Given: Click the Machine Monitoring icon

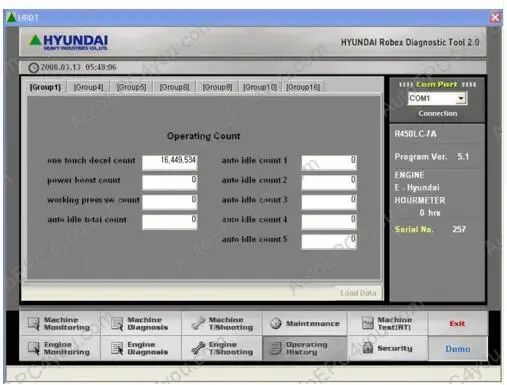Looking at the screenshot, I should (x=34, y=324).
